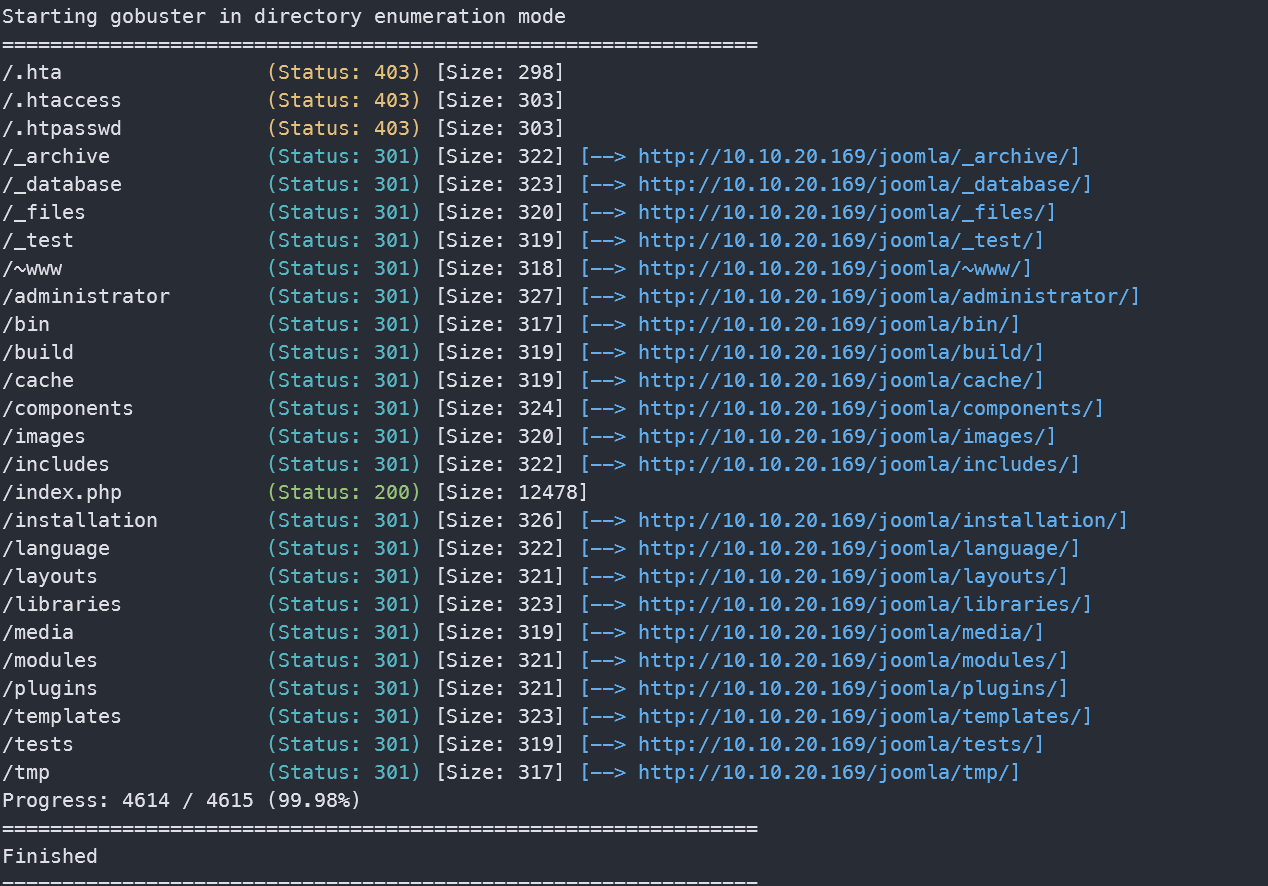Open the joomla/libraries/ URL
The width and height of the screenshot is (1268, 886).
point(860,604)
